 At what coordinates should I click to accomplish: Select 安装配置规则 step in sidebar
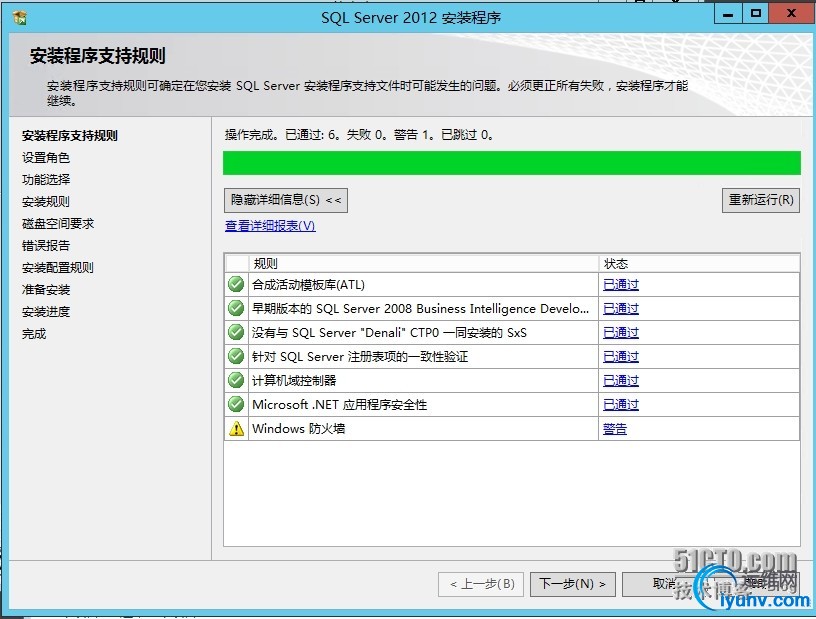tap(58, 268)
